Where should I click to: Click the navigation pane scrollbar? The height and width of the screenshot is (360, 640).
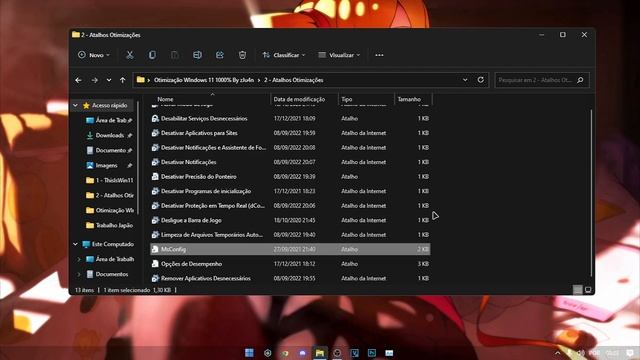[x=138, y=157]
